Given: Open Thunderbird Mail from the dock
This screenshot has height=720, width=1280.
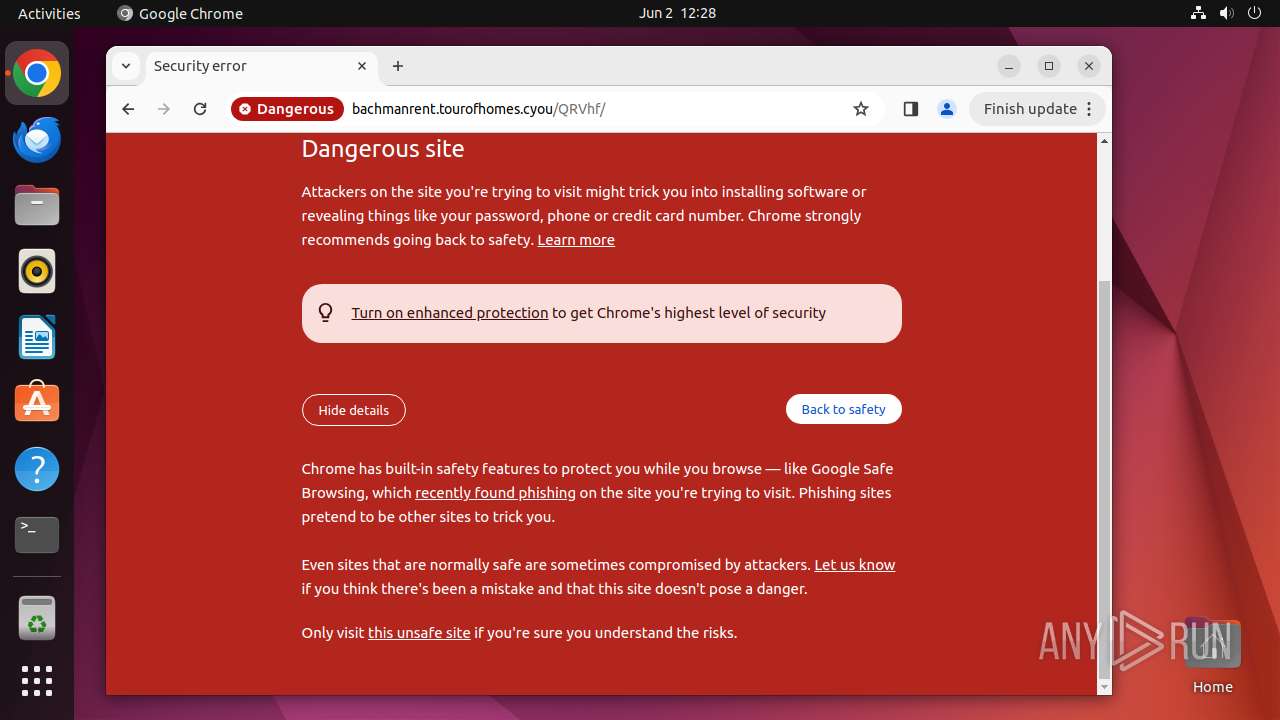Looking at the screenshot, I should 37,140.
